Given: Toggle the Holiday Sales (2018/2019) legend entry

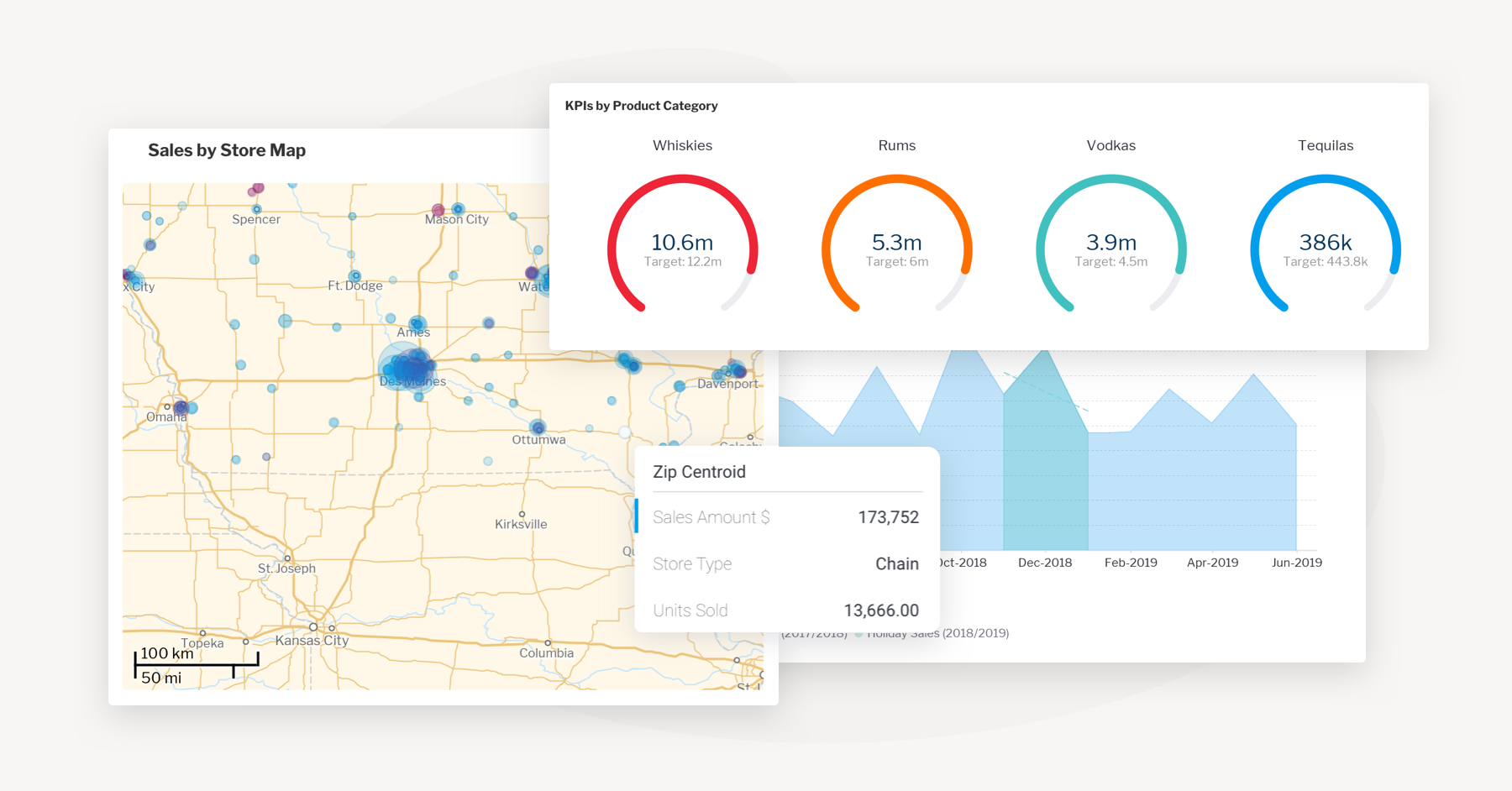Looking at the screenshot, I should pos(937,632).
